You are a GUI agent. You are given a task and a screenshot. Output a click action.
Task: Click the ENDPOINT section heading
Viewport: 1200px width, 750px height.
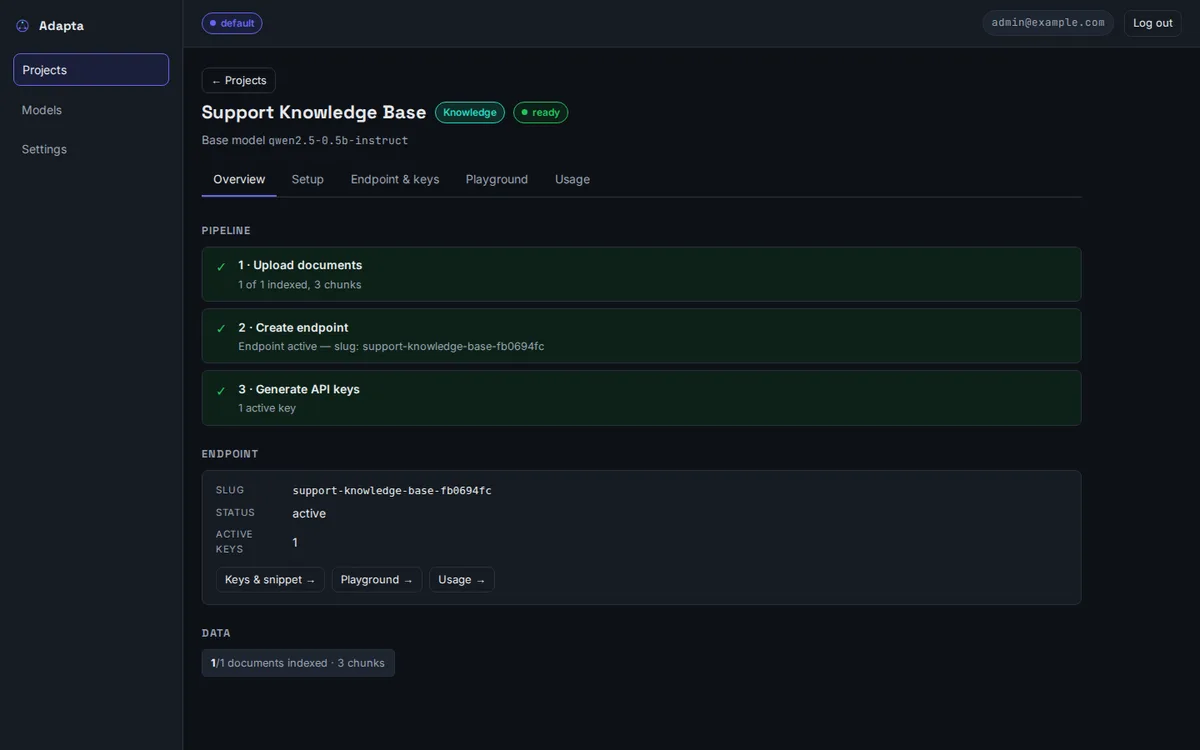[x=230, y=454]
